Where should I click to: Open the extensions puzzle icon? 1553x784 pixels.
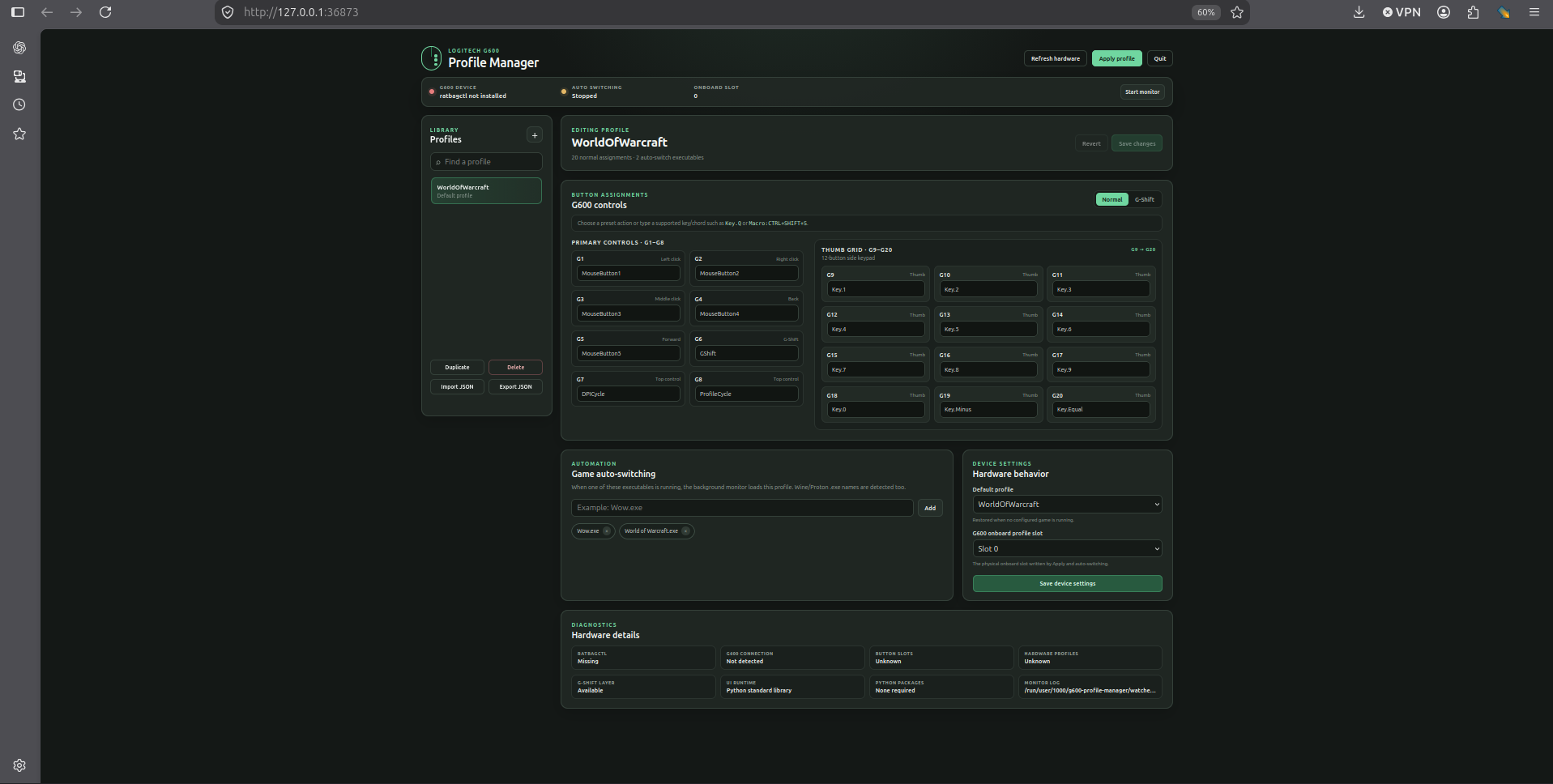coord(1473,12)
